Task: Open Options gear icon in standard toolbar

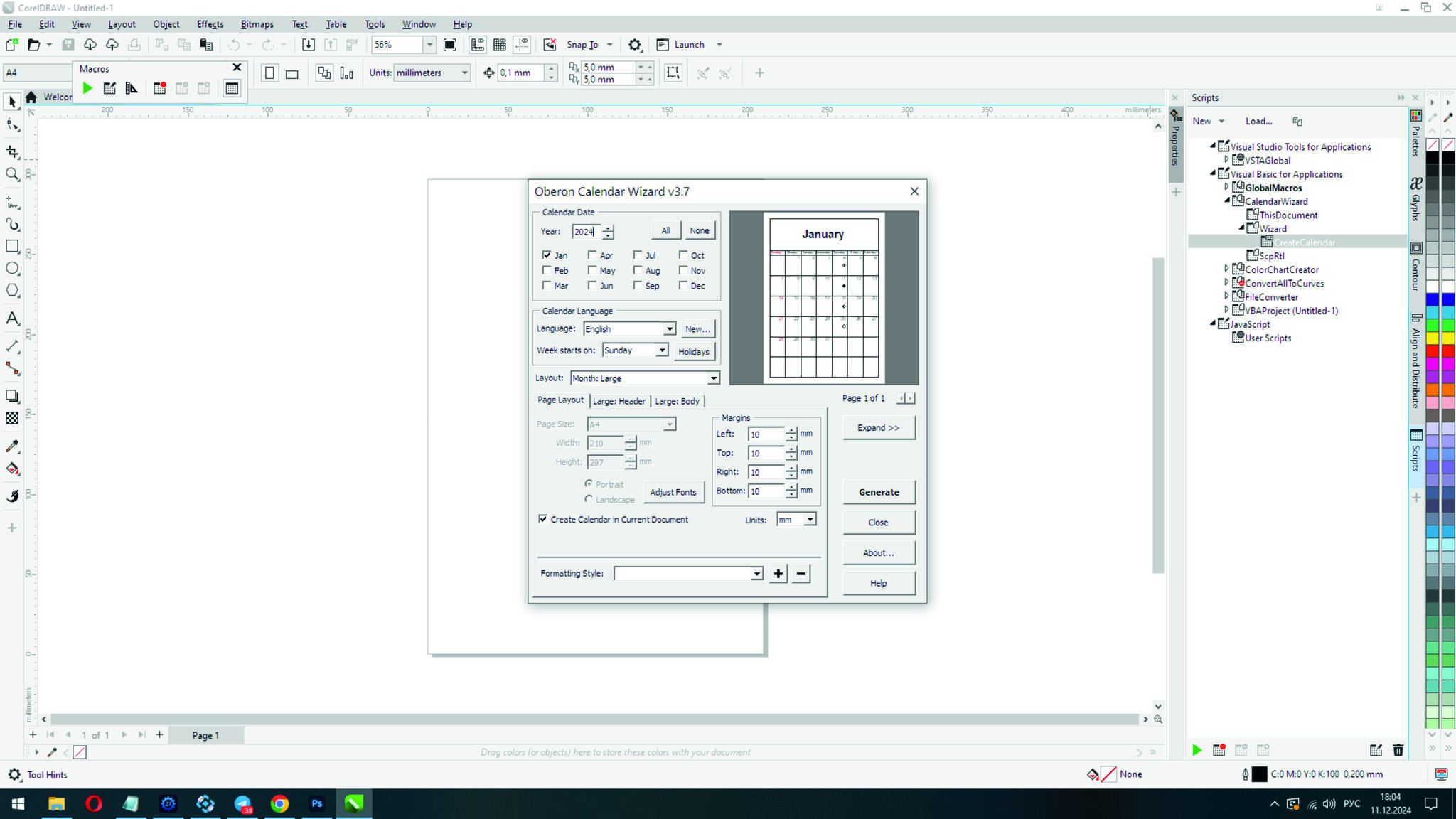Action: (x=634, y=45)
